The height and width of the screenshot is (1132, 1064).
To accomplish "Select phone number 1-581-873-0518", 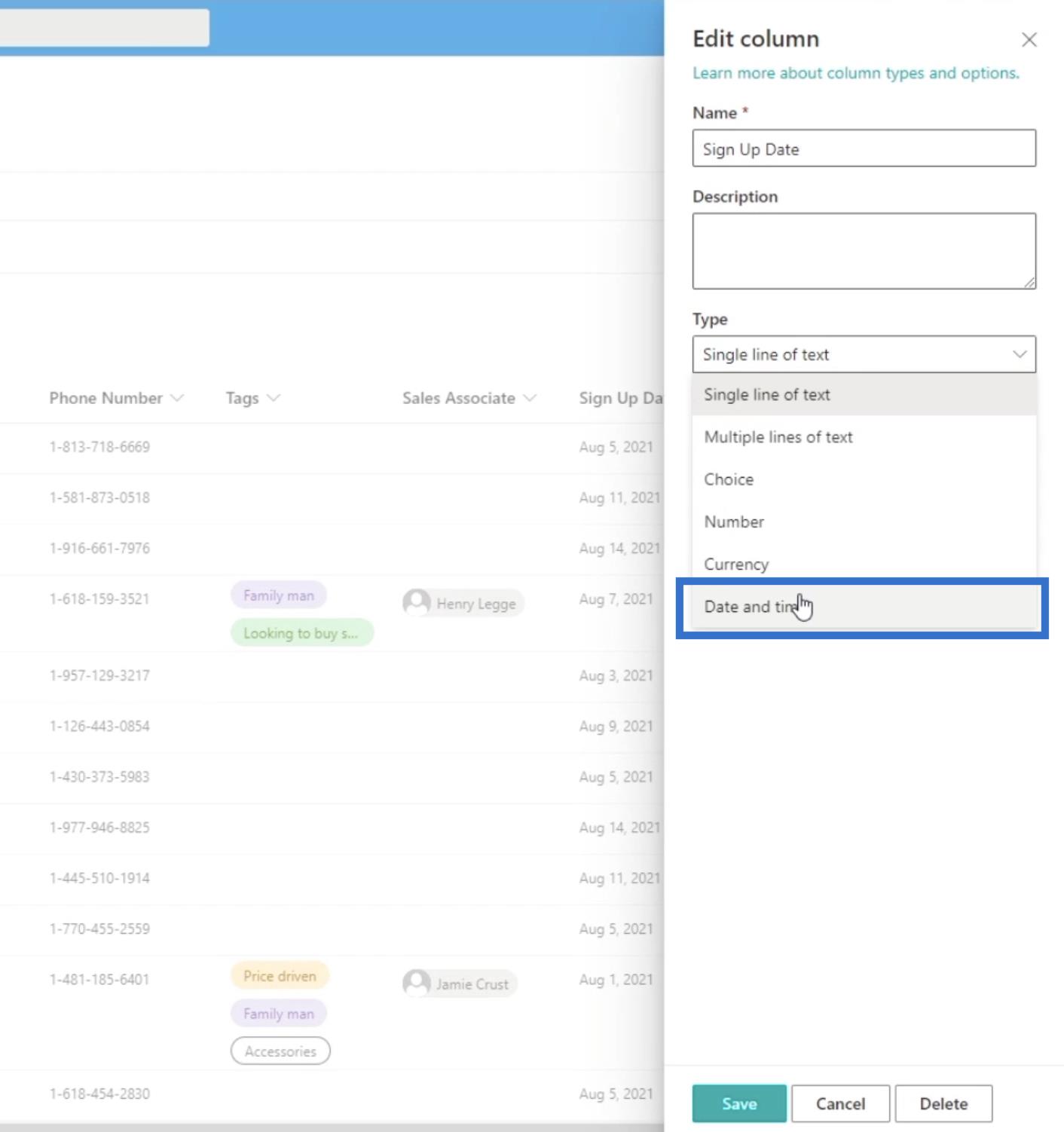I will pos(99,497).
